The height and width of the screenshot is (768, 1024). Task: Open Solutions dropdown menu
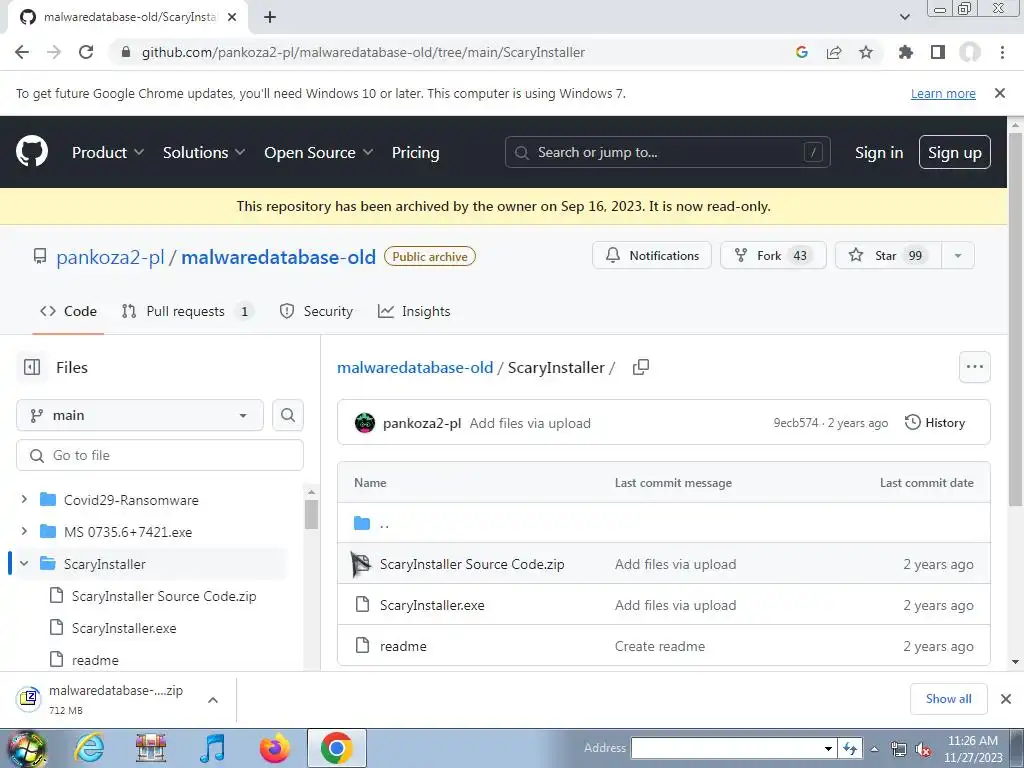coord(204,152)
